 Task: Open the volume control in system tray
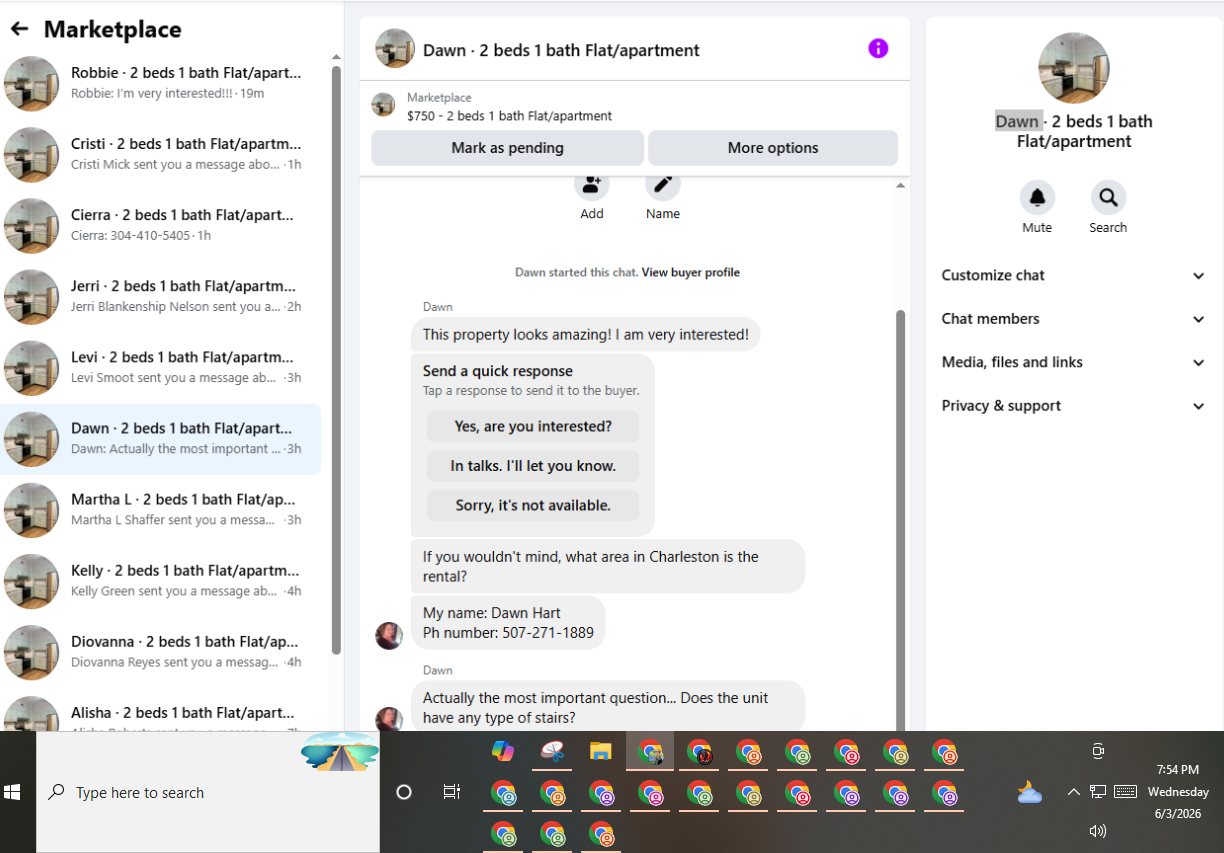[x=1098, y=830]
